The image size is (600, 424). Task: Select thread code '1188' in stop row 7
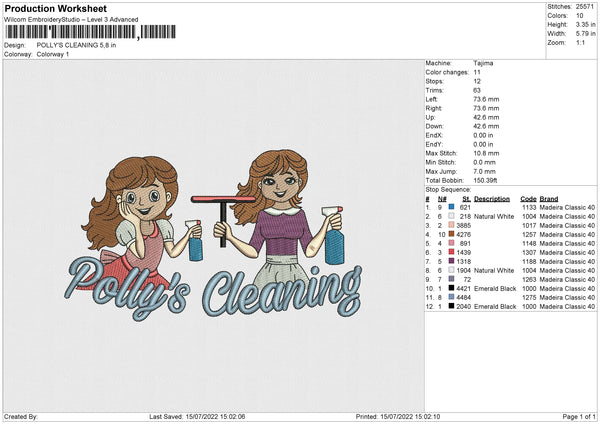529,261
